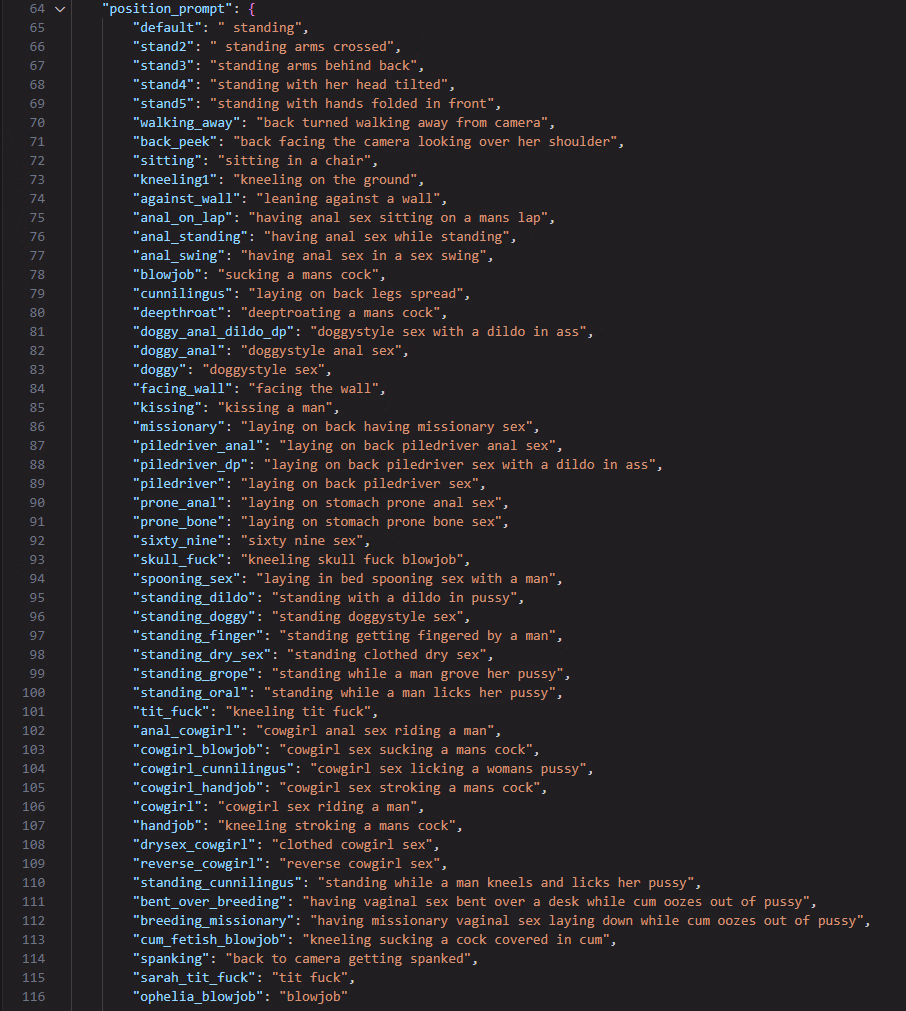Place cursor on the "default" key
The image size is (906, 1011).
pos(168,28)
